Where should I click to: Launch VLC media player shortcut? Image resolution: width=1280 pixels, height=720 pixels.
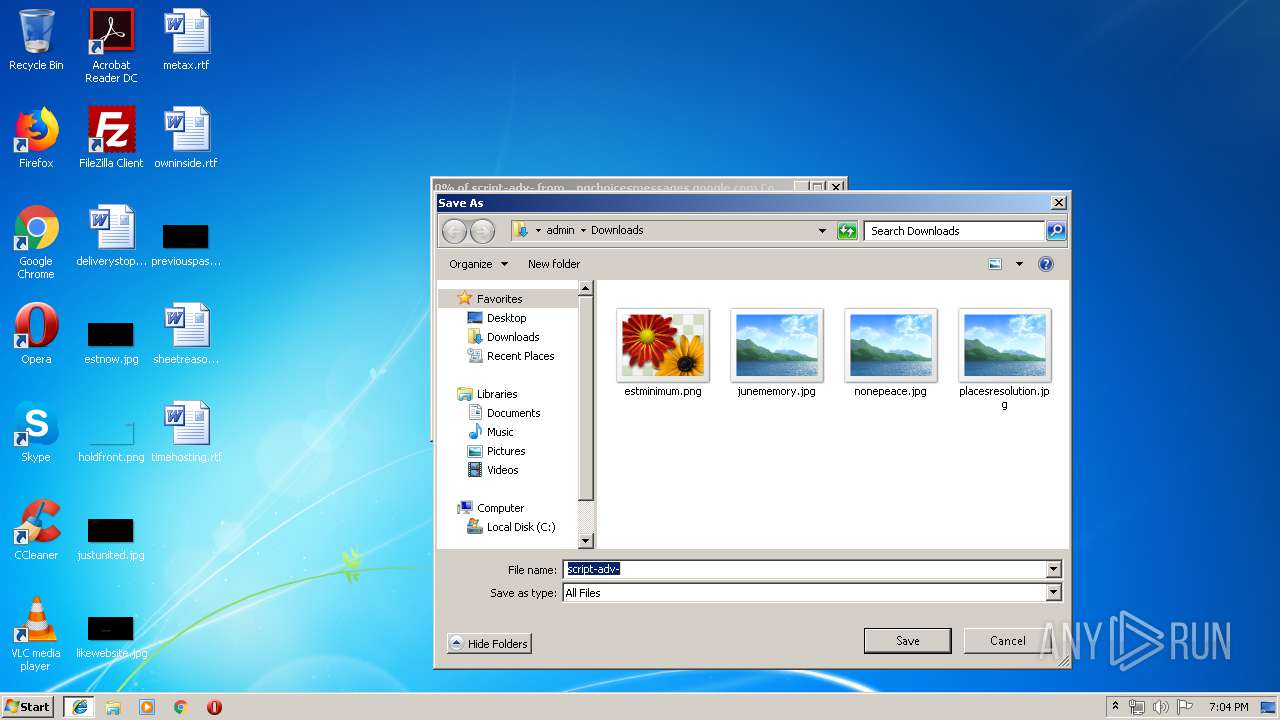tap(36, 634)
